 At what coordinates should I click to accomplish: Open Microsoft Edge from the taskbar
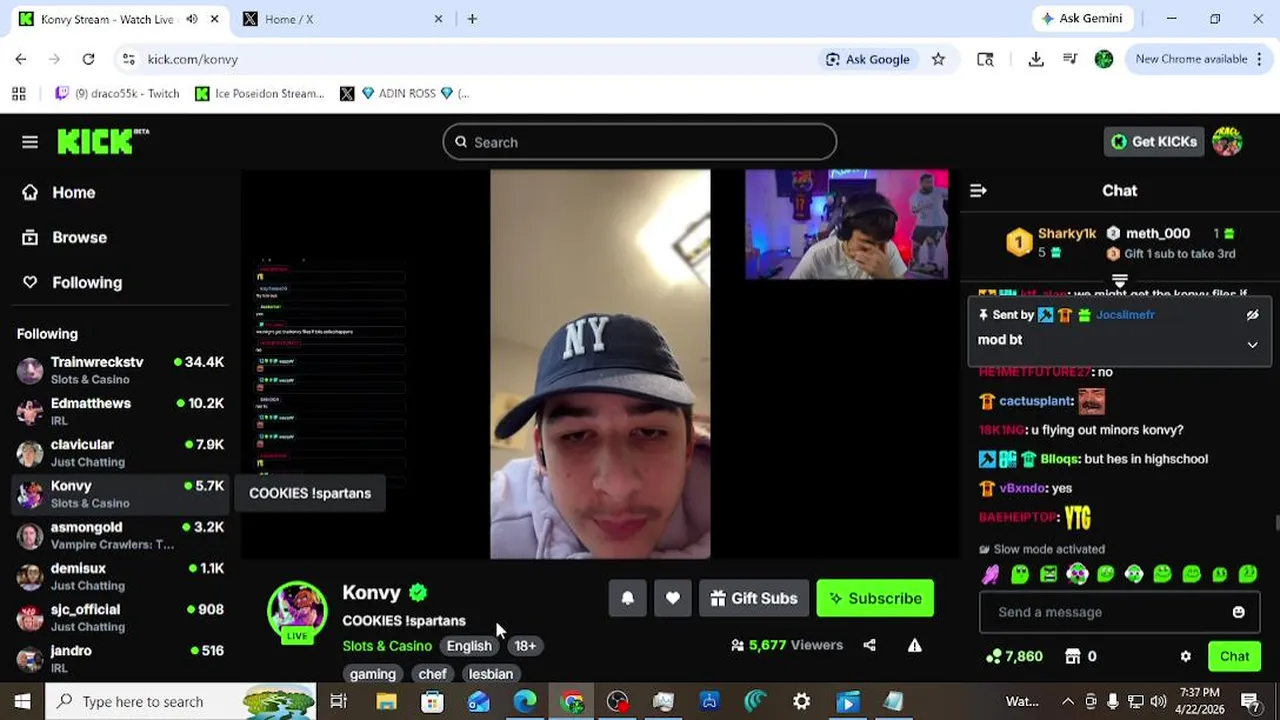tap(525, 702)
